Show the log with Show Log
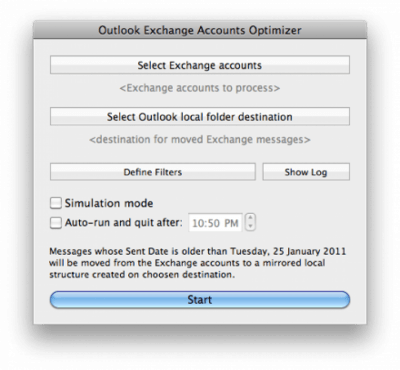The image size is (400, 370). pos(306,172)
